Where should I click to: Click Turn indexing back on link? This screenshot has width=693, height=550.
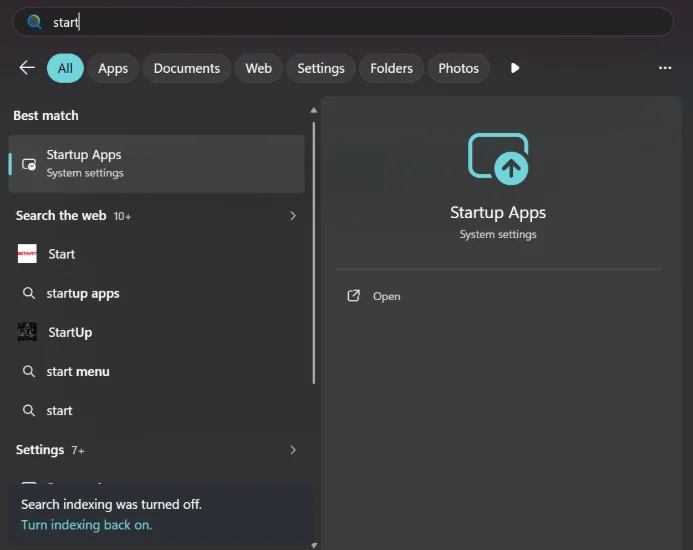pyautogui.click(x=87, y=525)
